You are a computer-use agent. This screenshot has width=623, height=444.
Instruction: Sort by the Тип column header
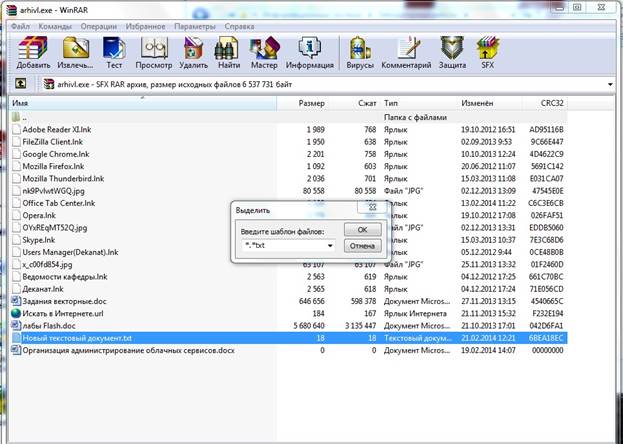click(x=419, y=103)
